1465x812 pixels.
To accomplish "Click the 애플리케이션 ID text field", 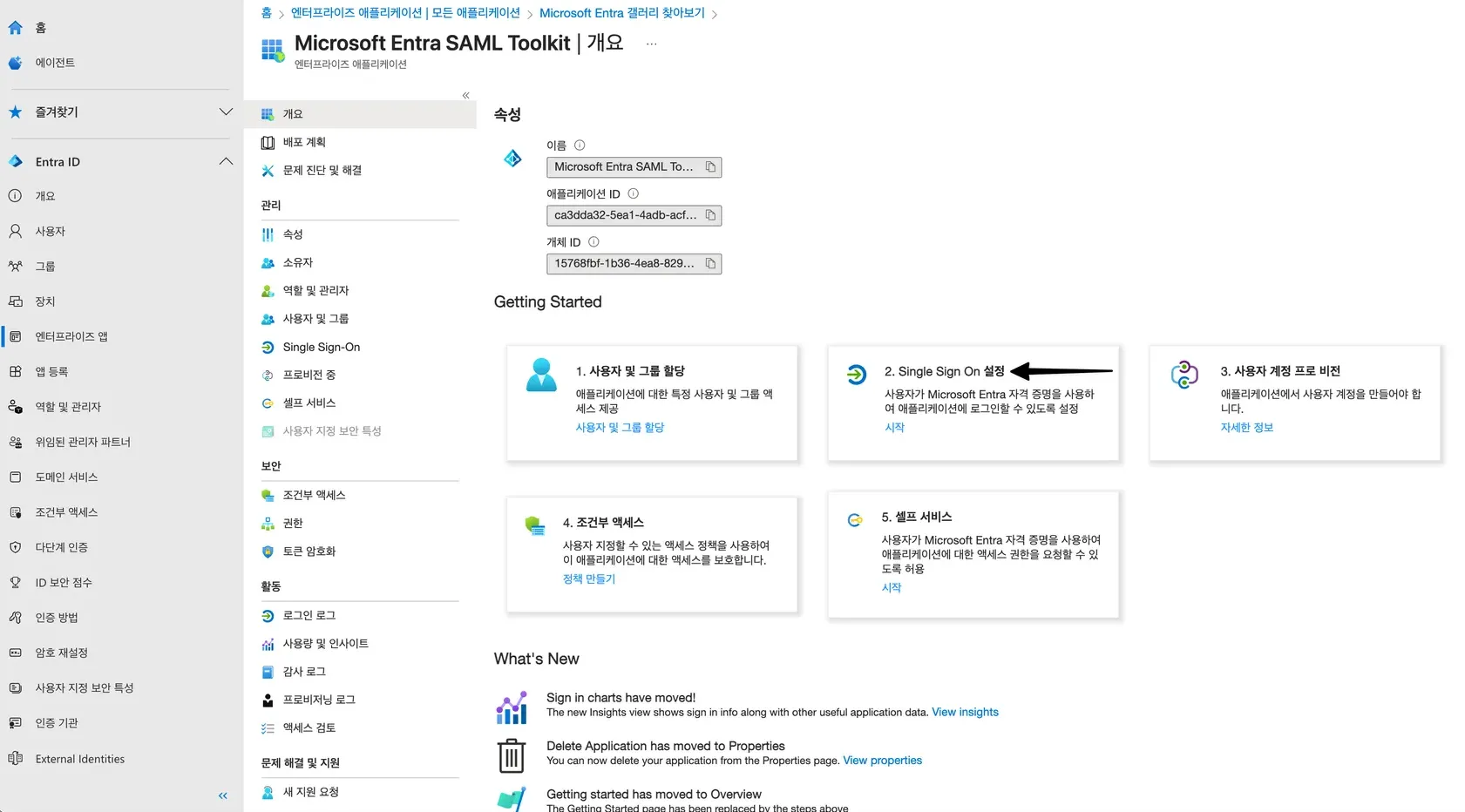I will pyautogui.click(x=634, y=215).
